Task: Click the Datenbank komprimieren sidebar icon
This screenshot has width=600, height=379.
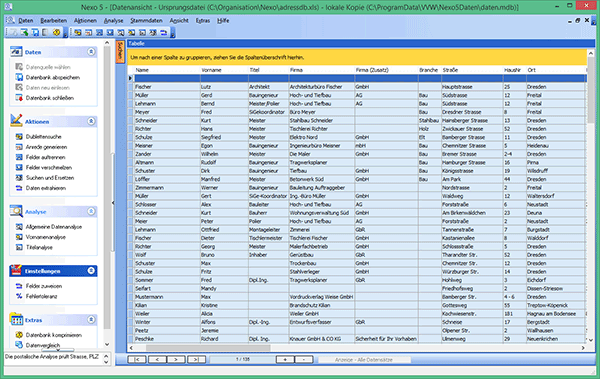Action: 19,335
